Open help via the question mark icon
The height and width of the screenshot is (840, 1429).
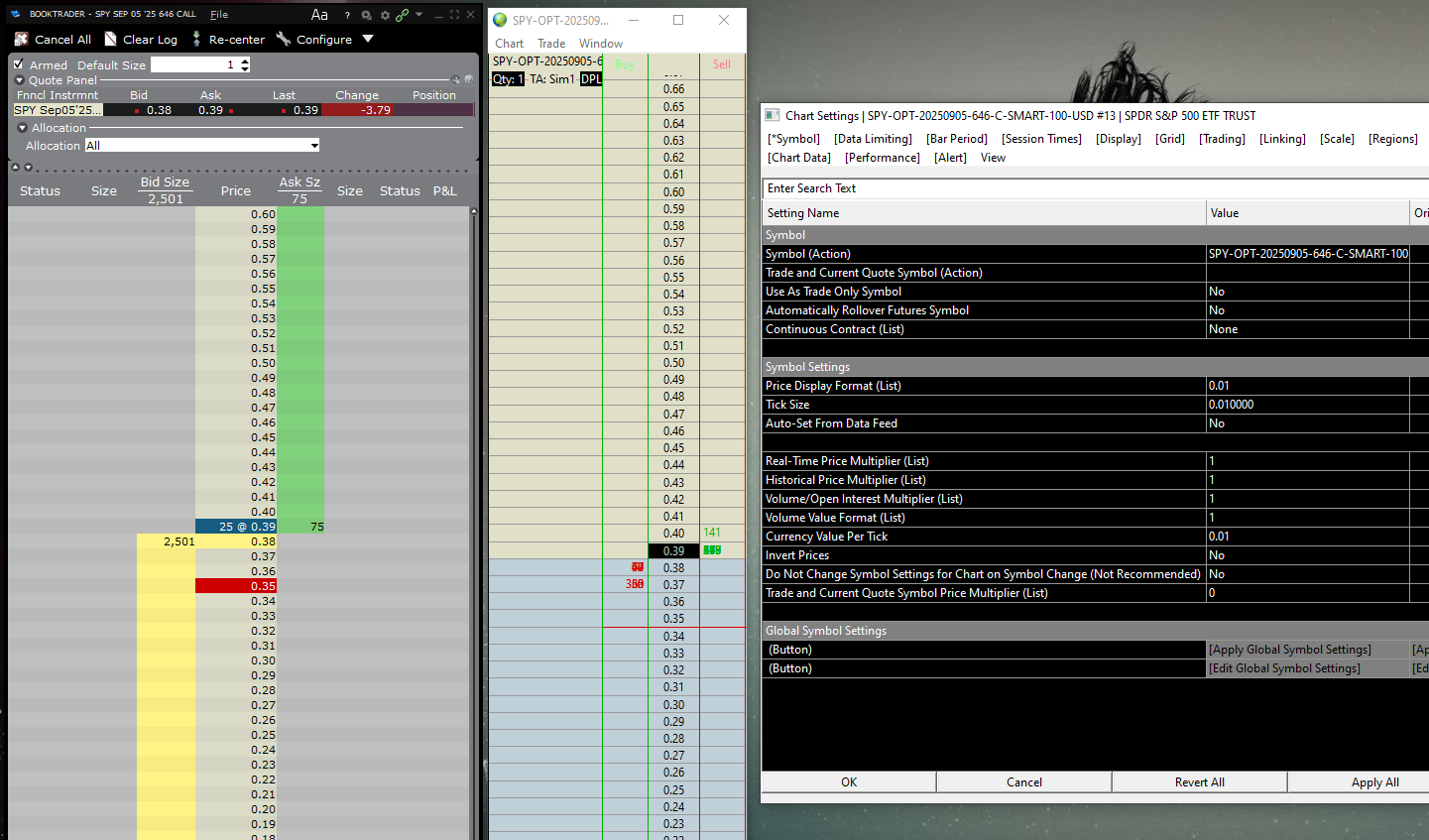[x=347, y=15]
